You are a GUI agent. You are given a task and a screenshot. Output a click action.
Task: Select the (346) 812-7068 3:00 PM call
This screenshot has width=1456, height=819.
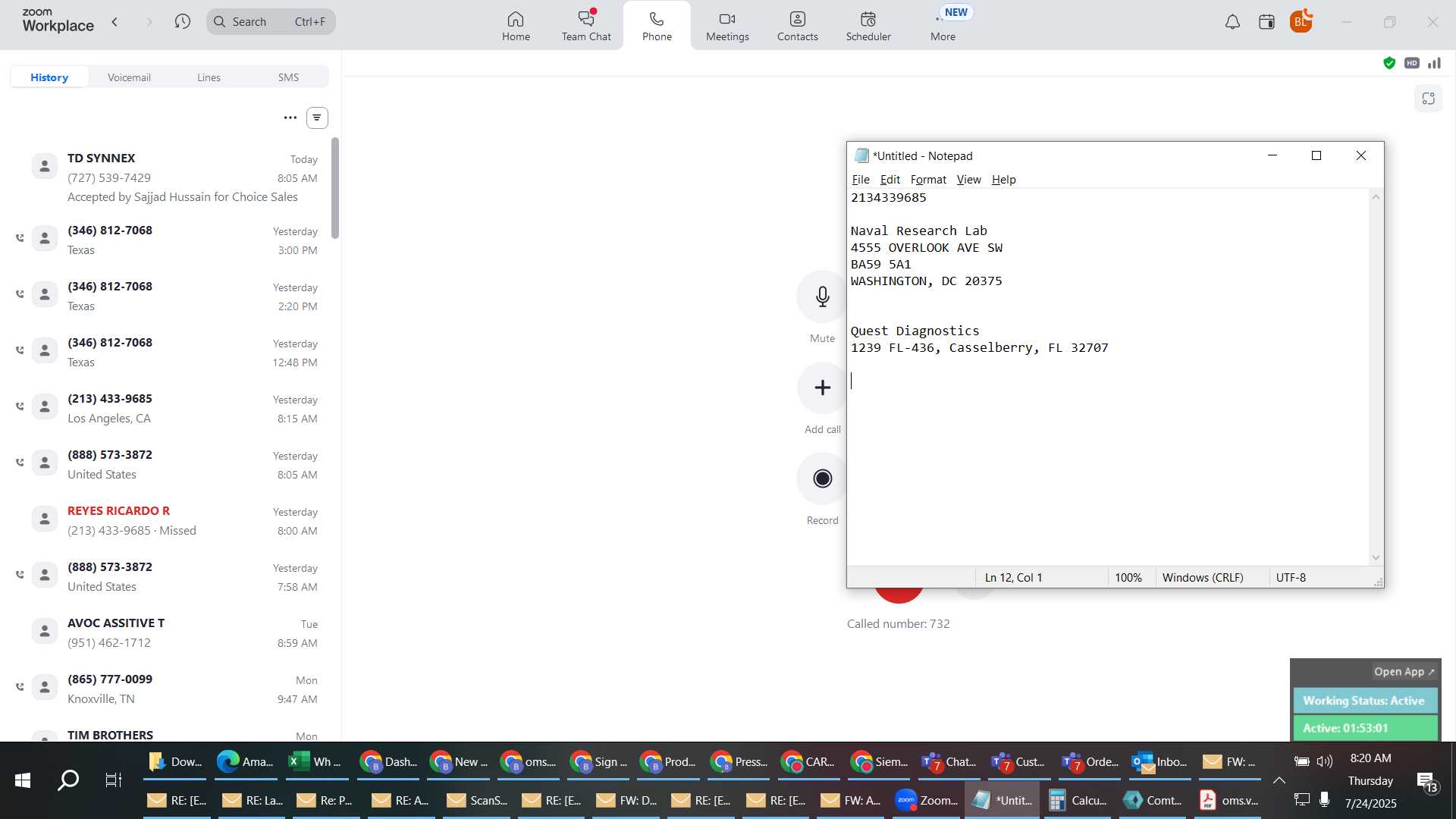point(171,240)
